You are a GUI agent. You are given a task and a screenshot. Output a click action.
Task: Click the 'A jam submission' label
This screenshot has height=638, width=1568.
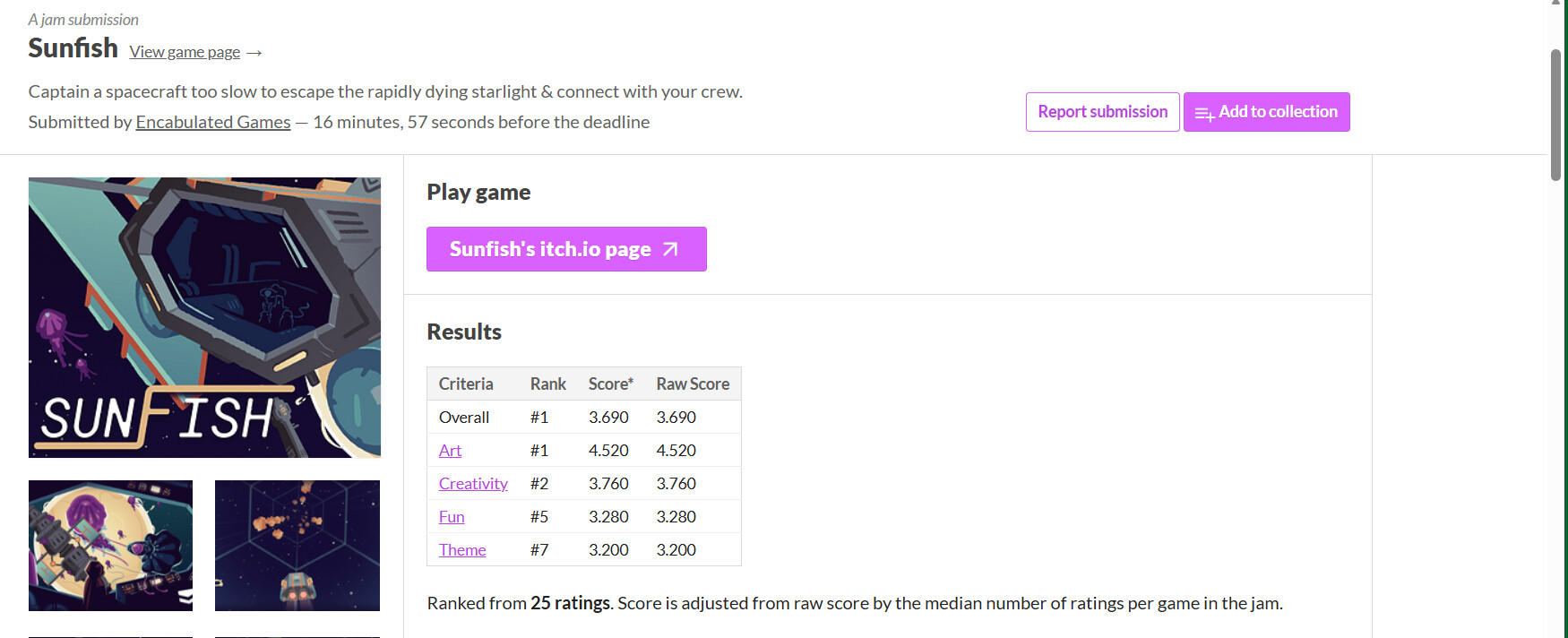click(83, 20)
